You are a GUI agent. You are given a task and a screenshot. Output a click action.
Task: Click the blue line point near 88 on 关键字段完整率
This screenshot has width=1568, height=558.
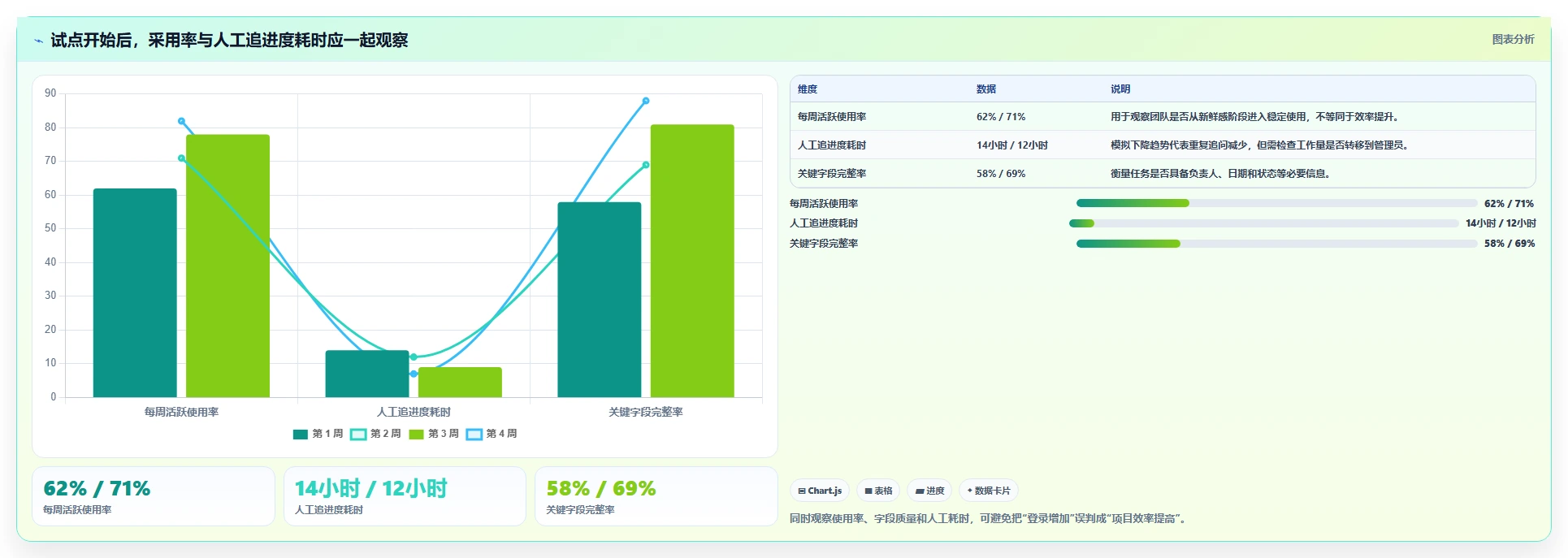646,101
